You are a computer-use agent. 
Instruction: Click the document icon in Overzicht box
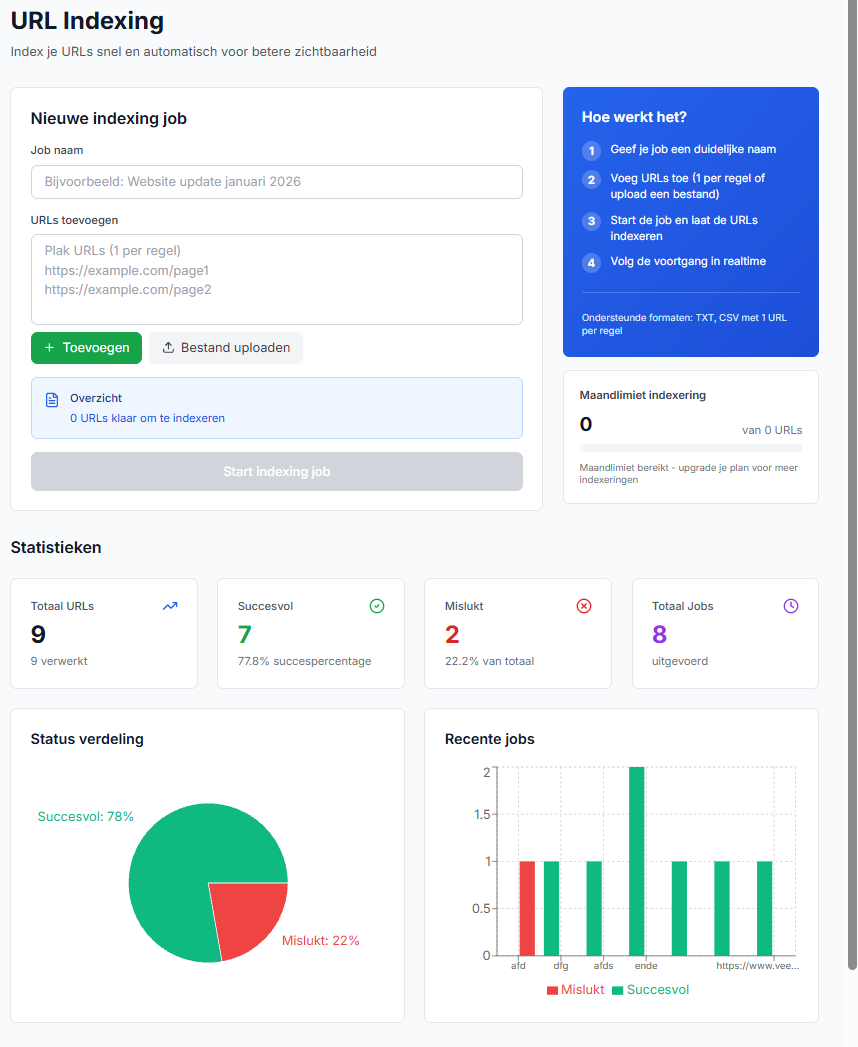(52, 399)
